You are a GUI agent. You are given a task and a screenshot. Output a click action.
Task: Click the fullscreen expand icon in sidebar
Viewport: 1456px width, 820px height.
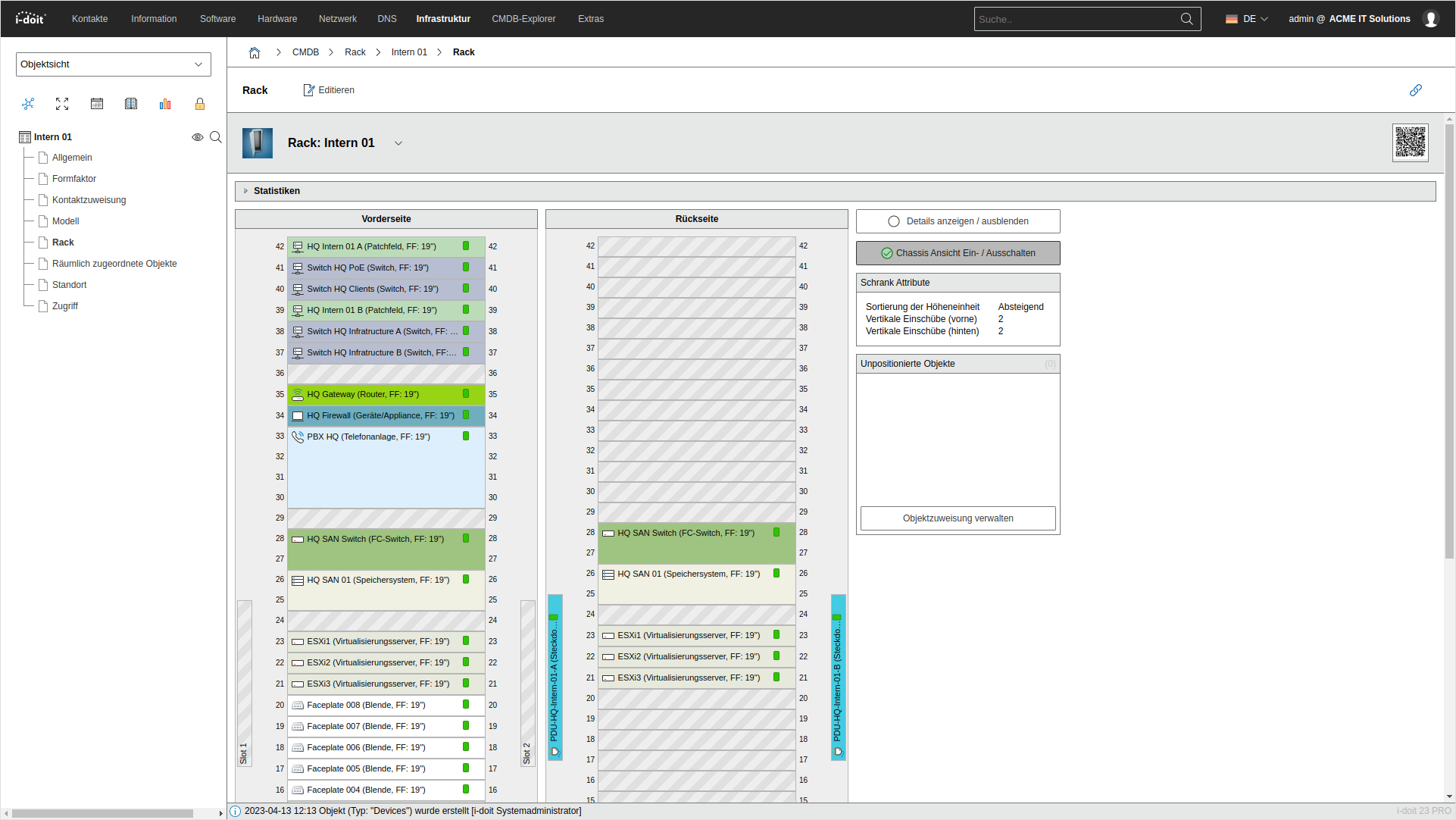(x=62, y=104)
